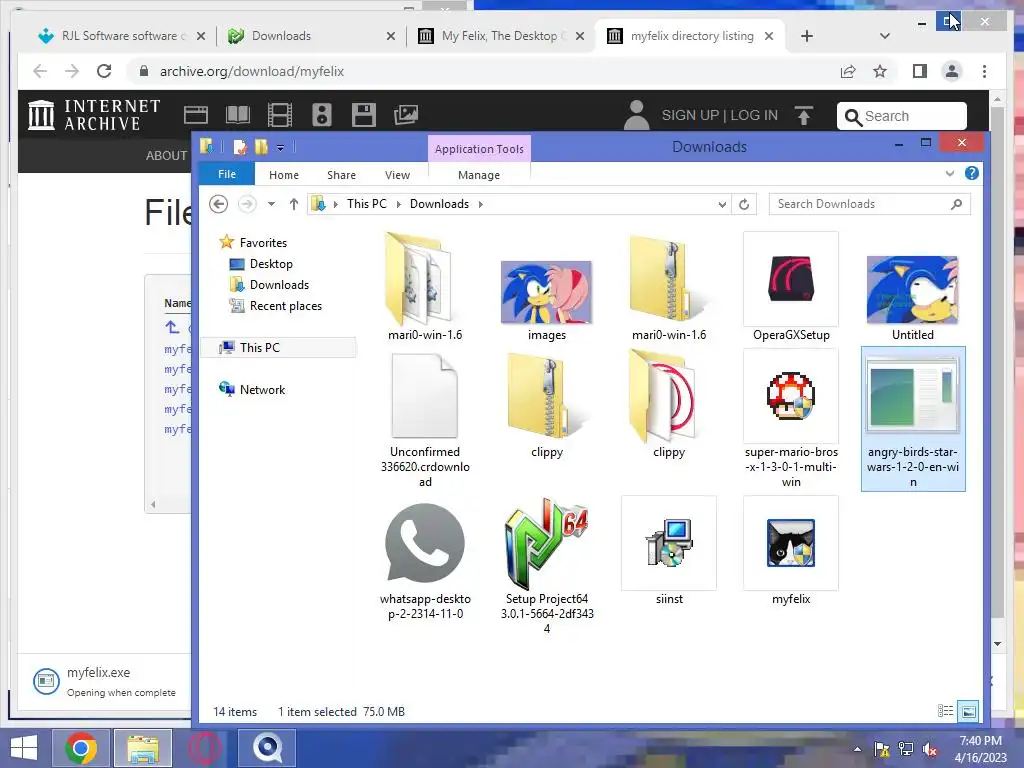This screenshot has height=768, width=1024.
Task: Click the Internet Archive upload arrow icon
Action: tap(804, 116)
